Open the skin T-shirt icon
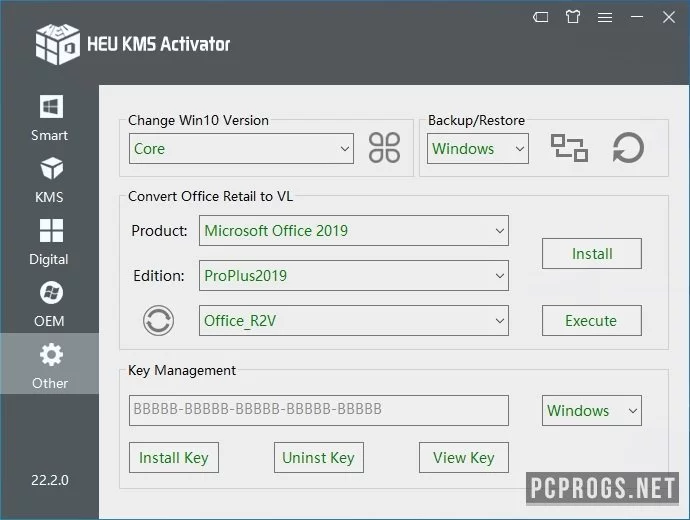This screenshot has width=690, height=520. [573, 17]
